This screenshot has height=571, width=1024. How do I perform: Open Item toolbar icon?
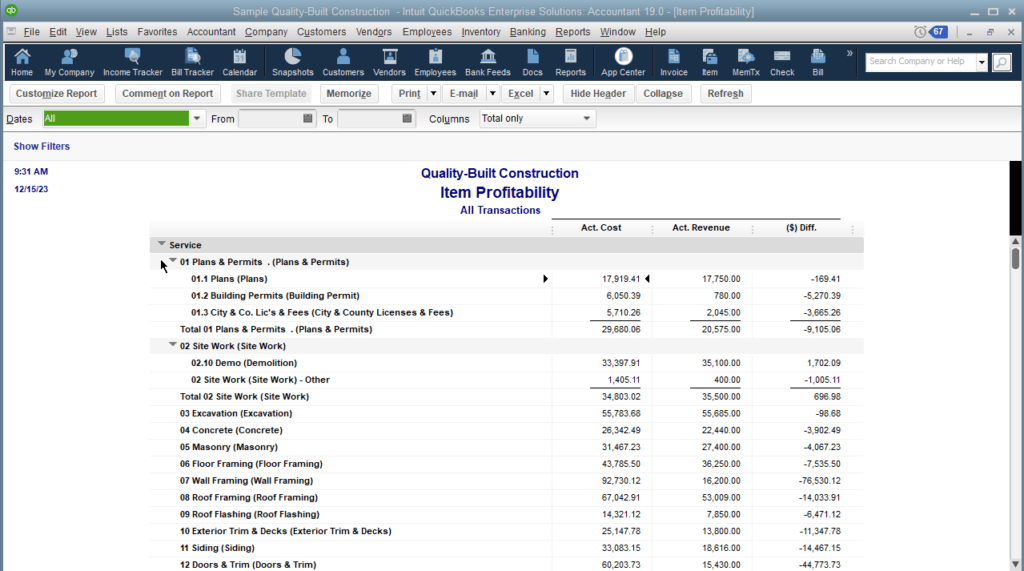710,62
